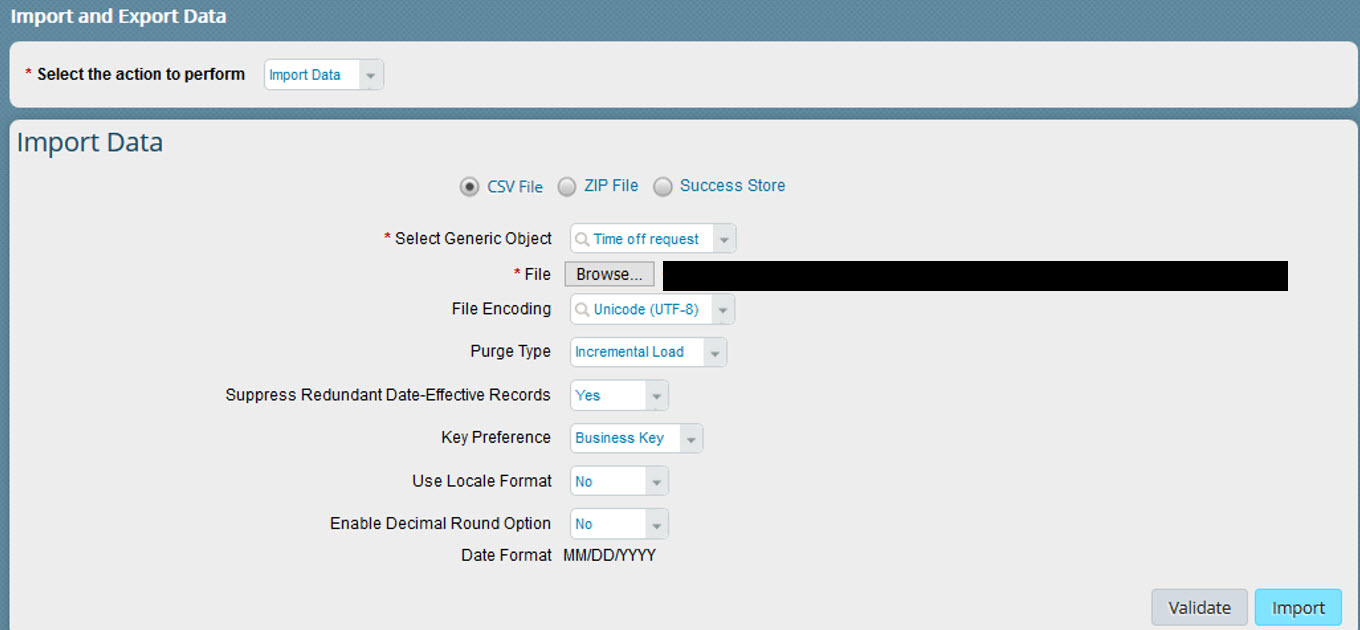Open the File Encoding dropdown arrow
Screen dimensions: 1360x630
point(723,309)
